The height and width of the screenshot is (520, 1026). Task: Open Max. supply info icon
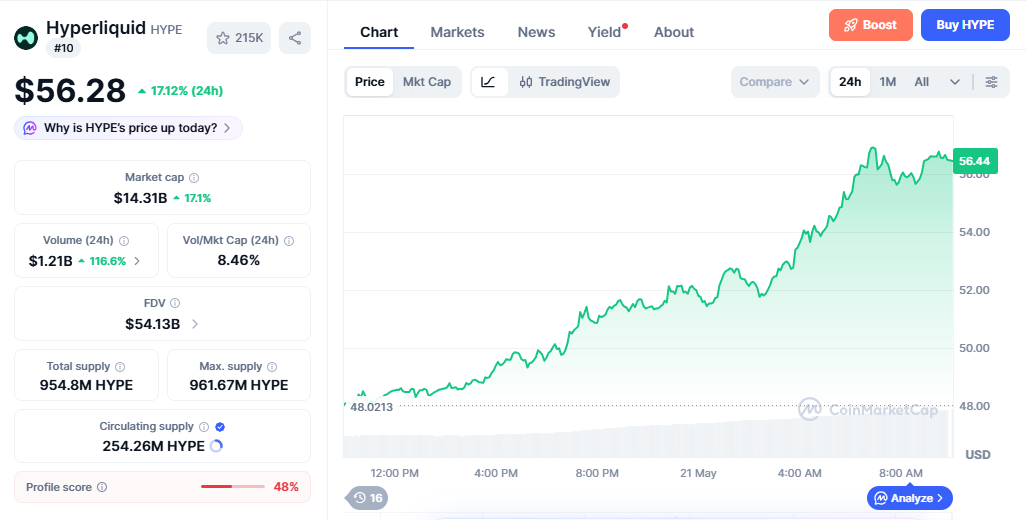point(272,367)
